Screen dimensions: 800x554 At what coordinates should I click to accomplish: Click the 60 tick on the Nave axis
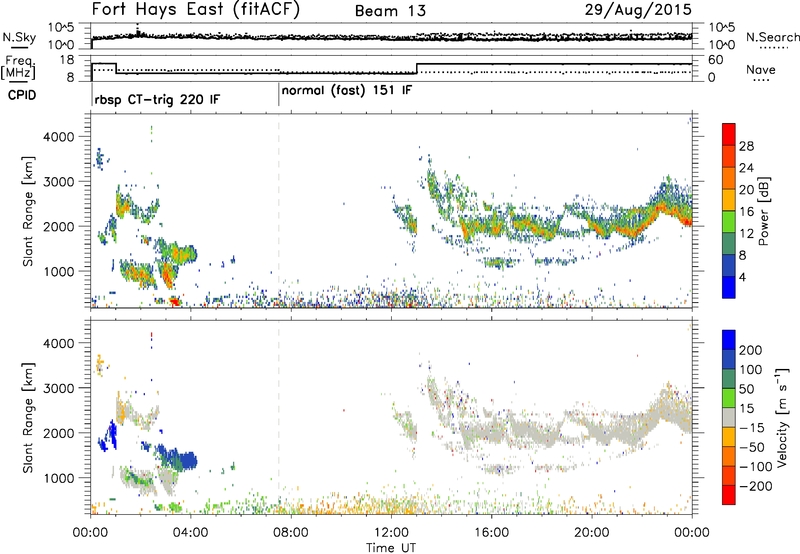(716, 60)
